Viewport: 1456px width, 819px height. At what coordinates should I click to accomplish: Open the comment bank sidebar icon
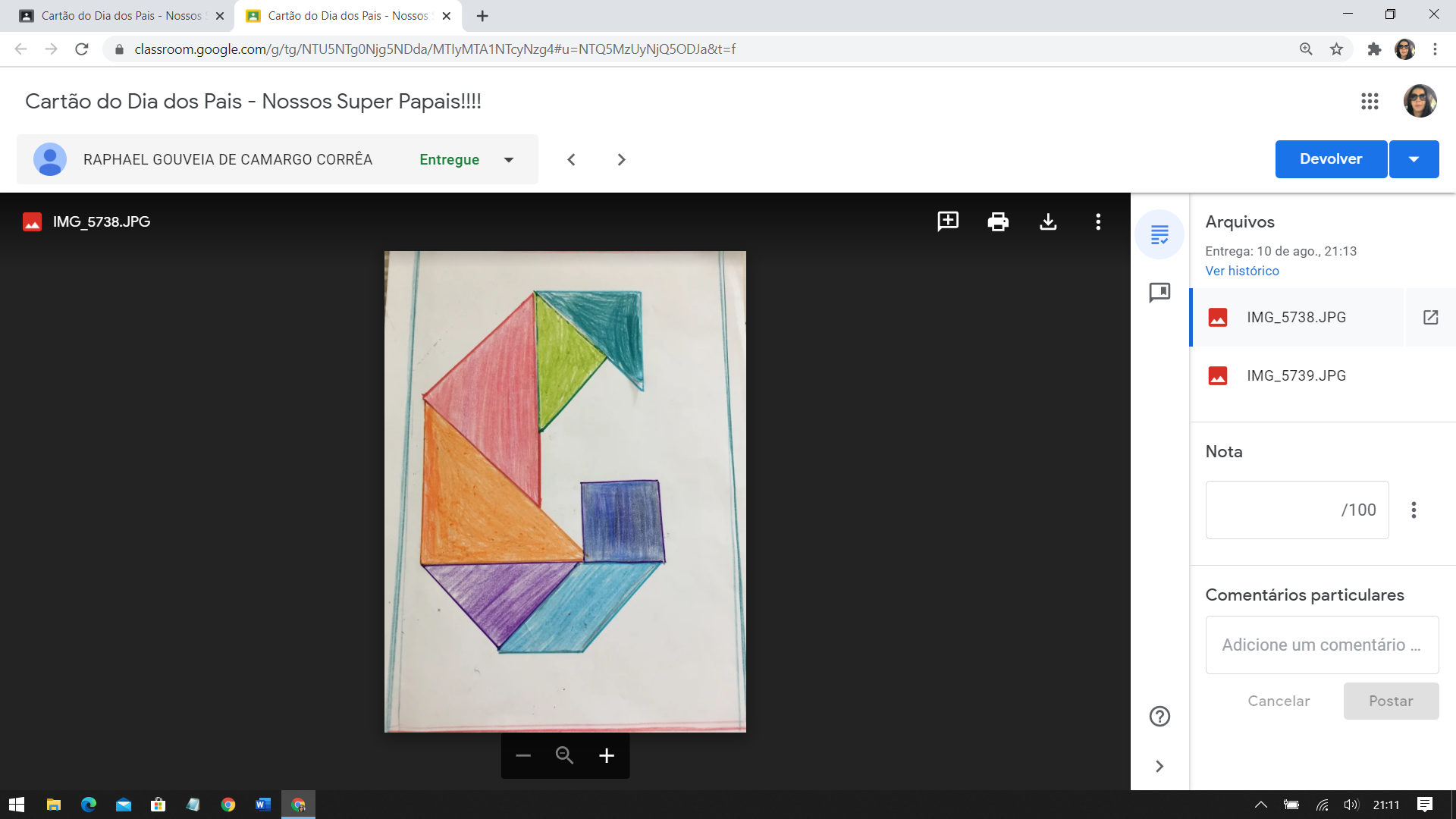(x=1159, y=293)
